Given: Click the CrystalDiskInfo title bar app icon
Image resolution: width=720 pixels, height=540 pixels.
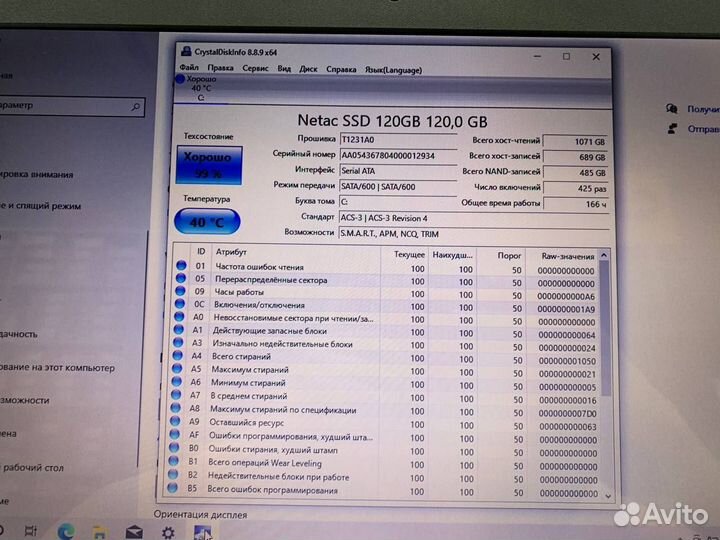Looking at the screenshot, I should 186,51.
